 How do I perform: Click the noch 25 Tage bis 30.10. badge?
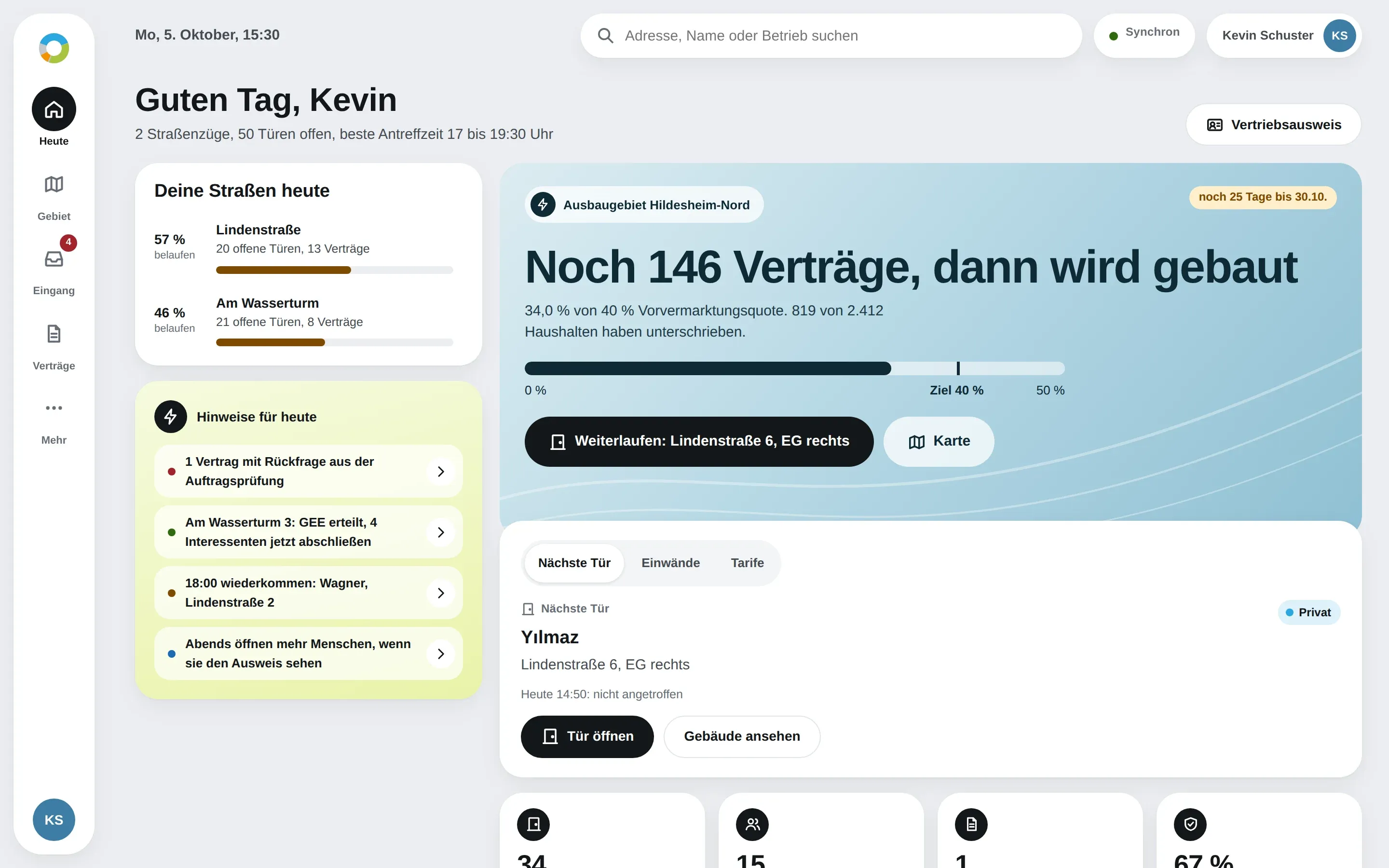(1263, 197)
